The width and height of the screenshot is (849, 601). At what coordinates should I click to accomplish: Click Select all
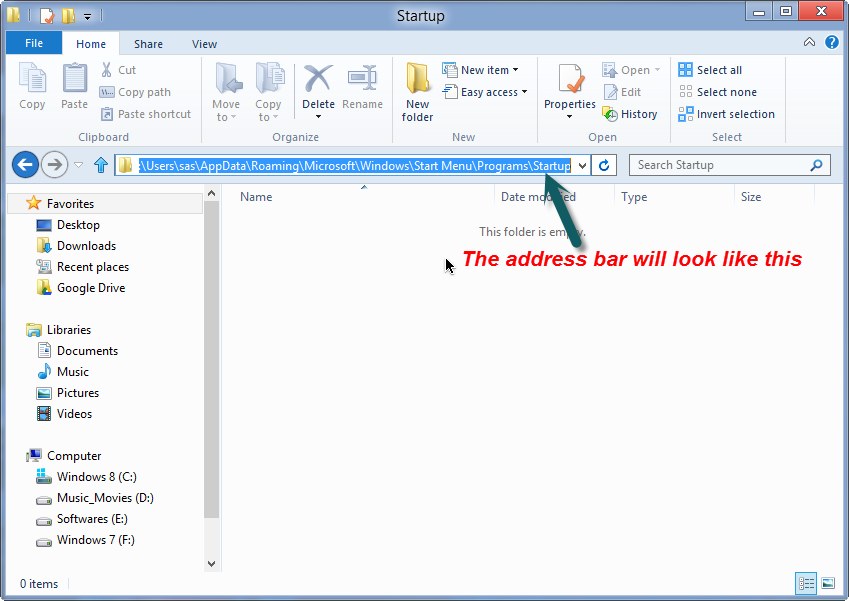pyautogui.click(x=710, y=70)
